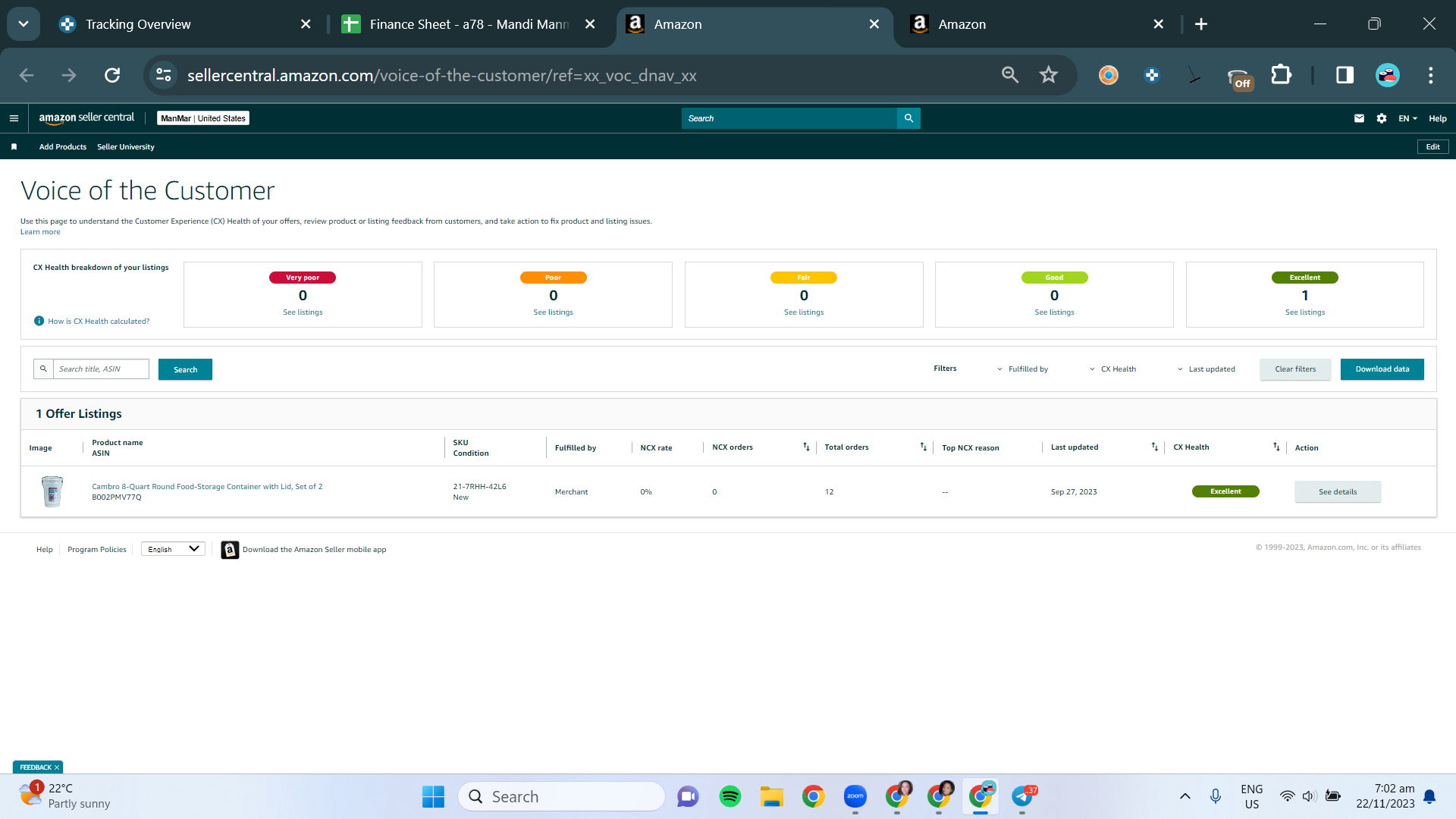1456x819 pixels.
Task: Click the Amazon Seller mobile app icon
Action: point(230,550)
